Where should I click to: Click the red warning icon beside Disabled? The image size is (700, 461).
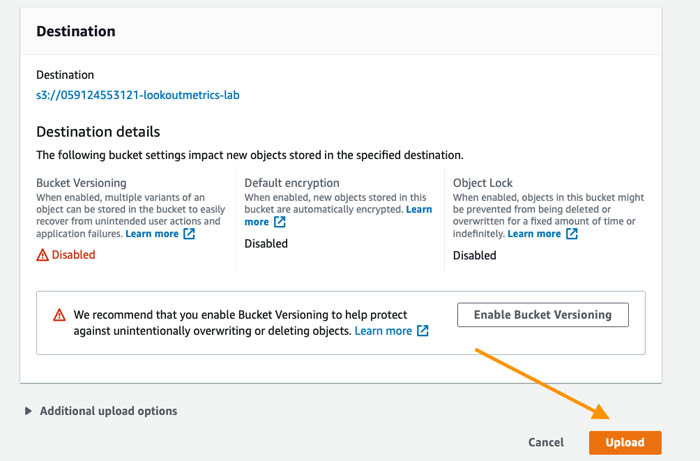(x=42, y=255)
